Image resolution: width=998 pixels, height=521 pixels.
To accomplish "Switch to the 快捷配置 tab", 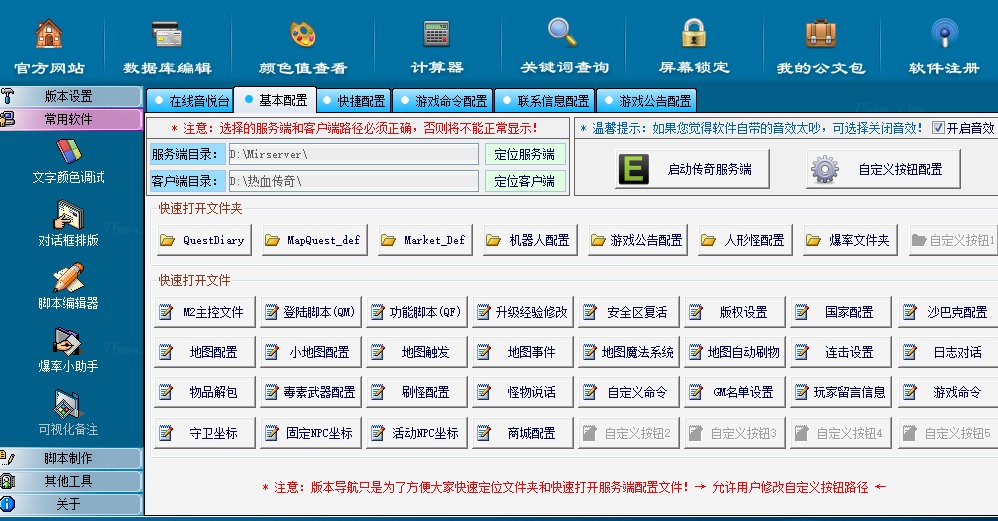I will point(353,101).
